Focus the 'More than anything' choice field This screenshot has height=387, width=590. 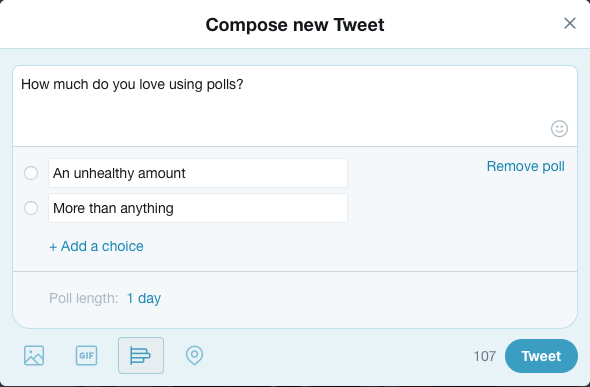point(198,208)
